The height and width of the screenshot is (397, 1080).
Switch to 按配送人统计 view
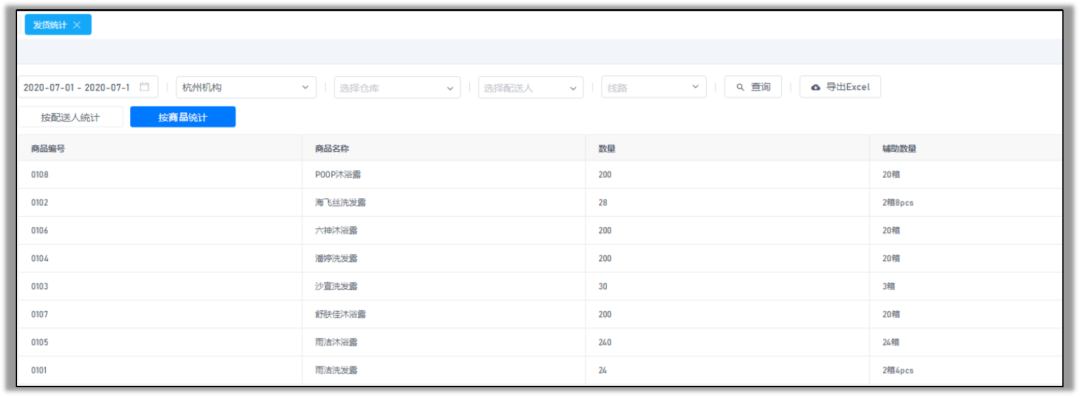(x=70, y=117)
